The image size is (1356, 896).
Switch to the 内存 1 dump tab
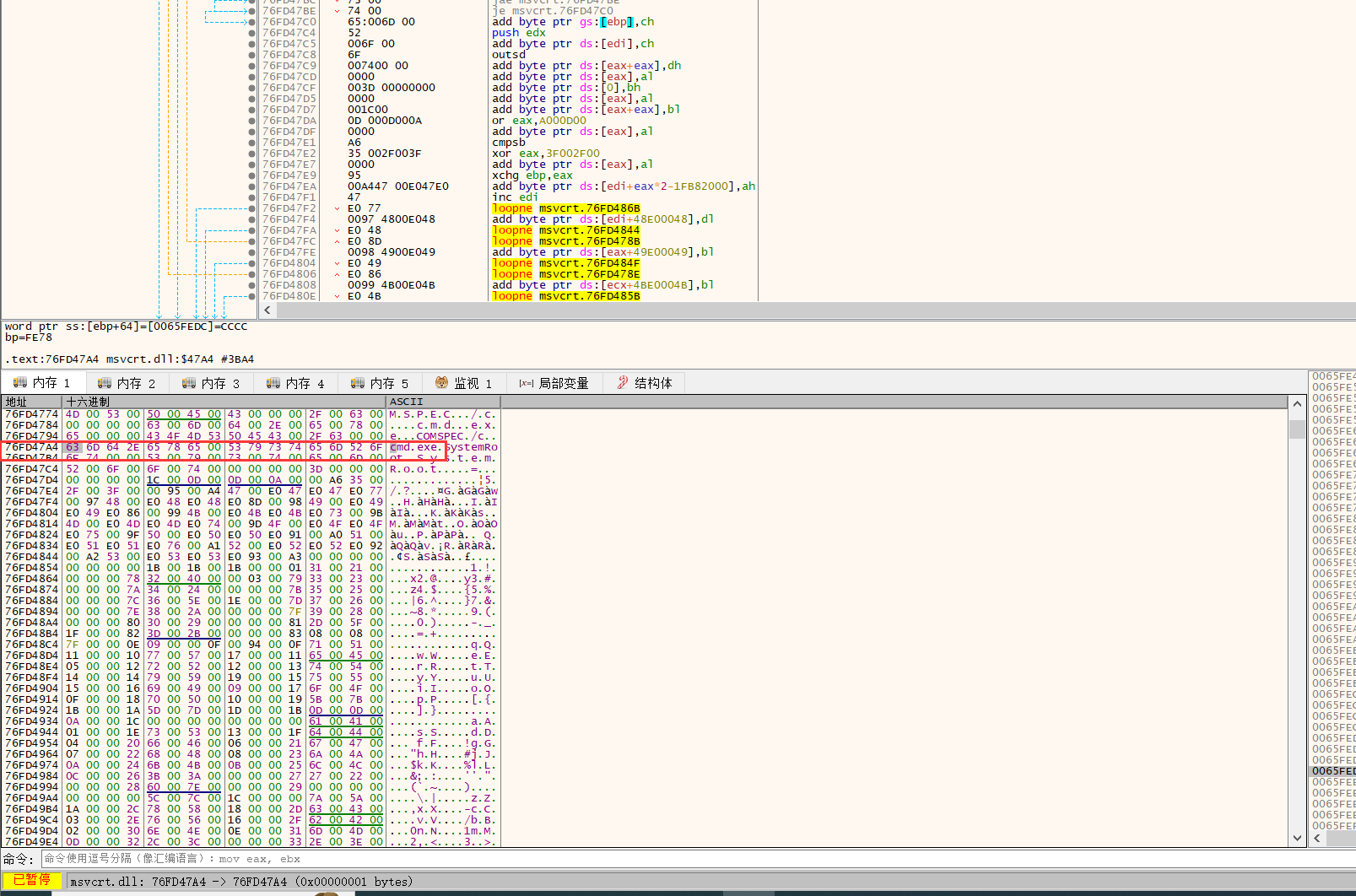pos(43,383)
